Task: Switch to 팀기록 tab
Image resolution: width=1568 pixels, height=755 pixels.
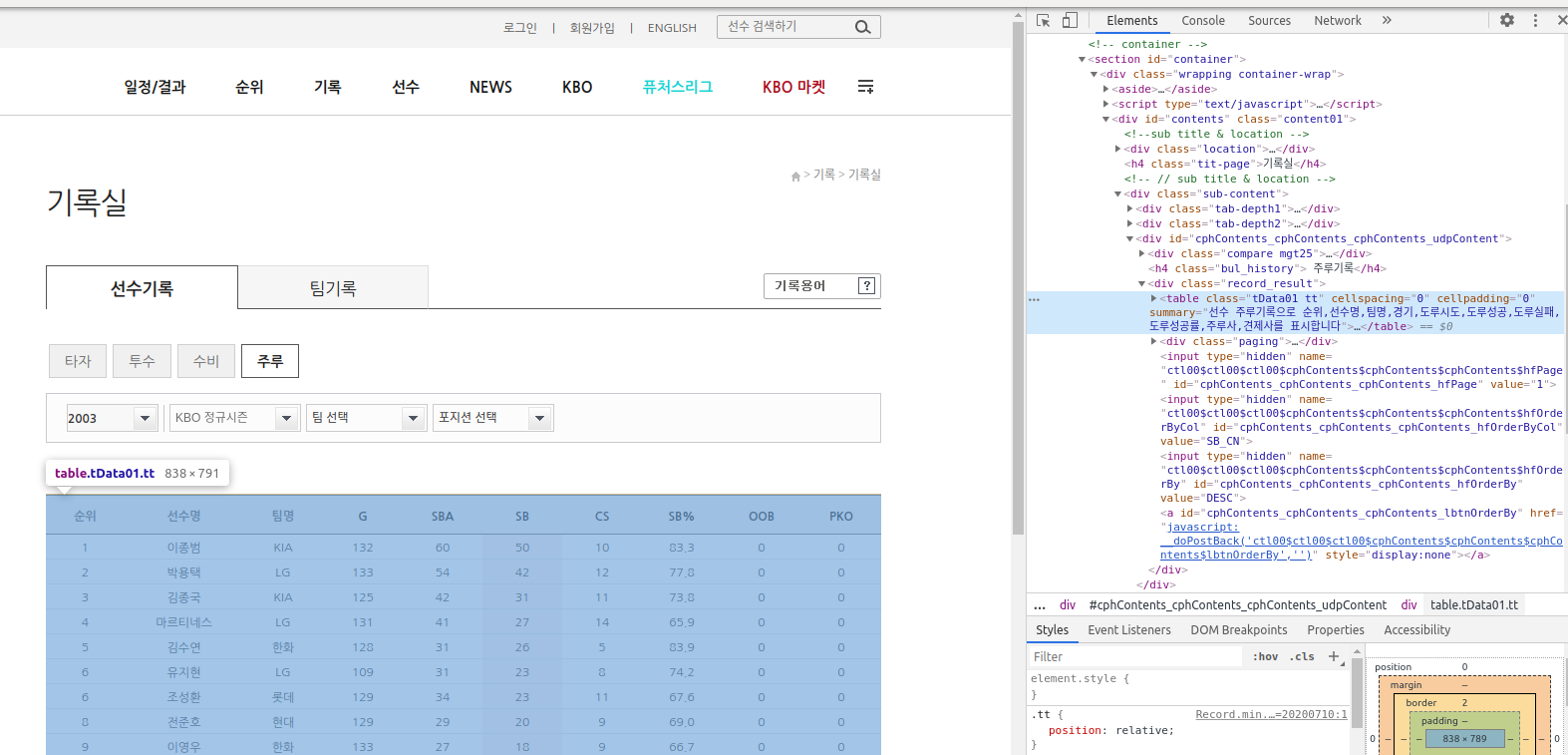Action: pos(333,287)
